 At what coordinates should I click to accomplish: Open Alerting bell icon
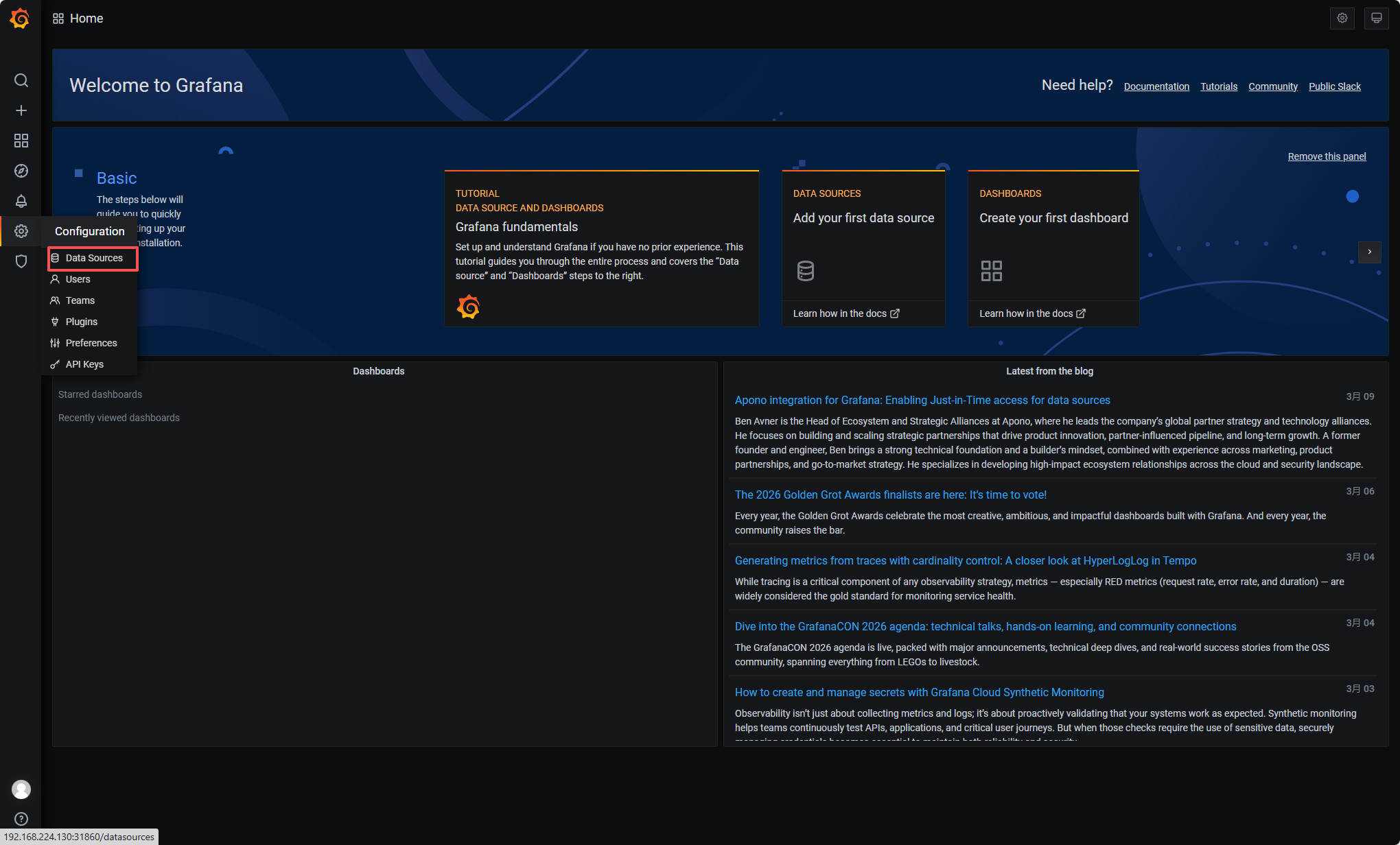coord(21,201)
